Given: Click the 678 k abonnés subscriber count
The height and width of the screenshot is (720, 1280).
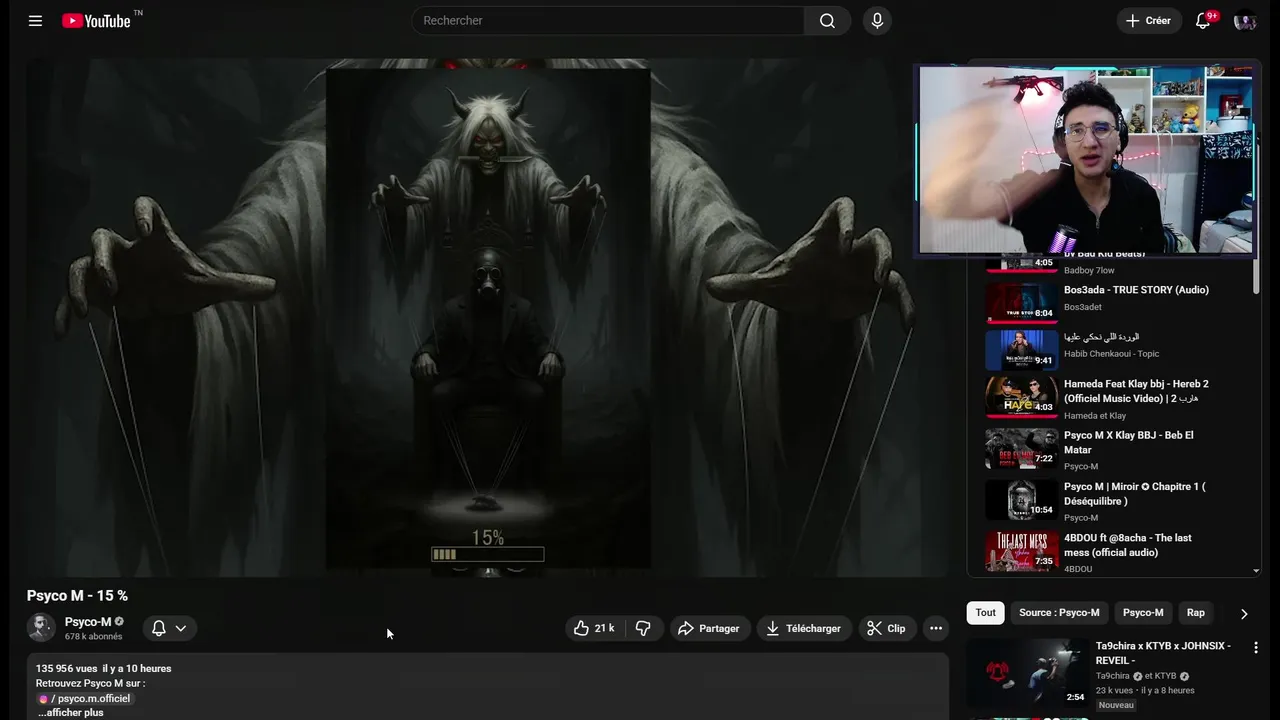Looking at the screenshot, I should [x=94, y=636].
